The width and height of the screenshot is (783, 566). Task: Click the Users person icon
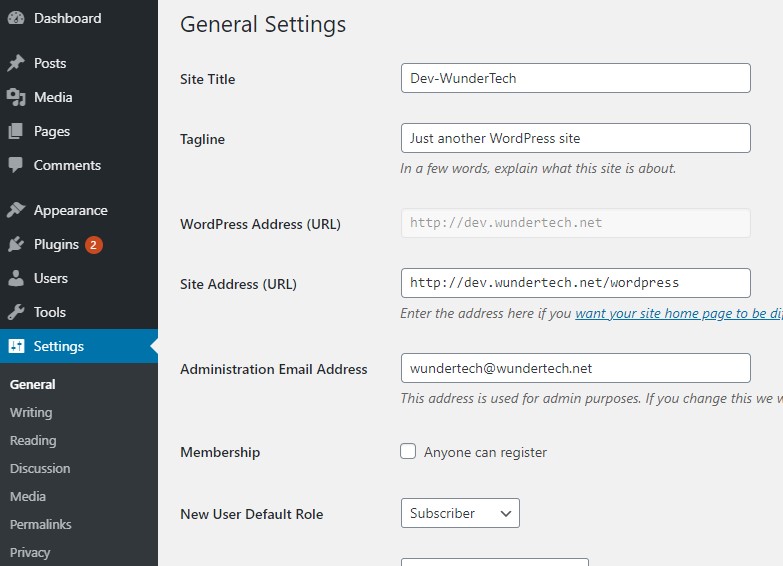[16, 278]
